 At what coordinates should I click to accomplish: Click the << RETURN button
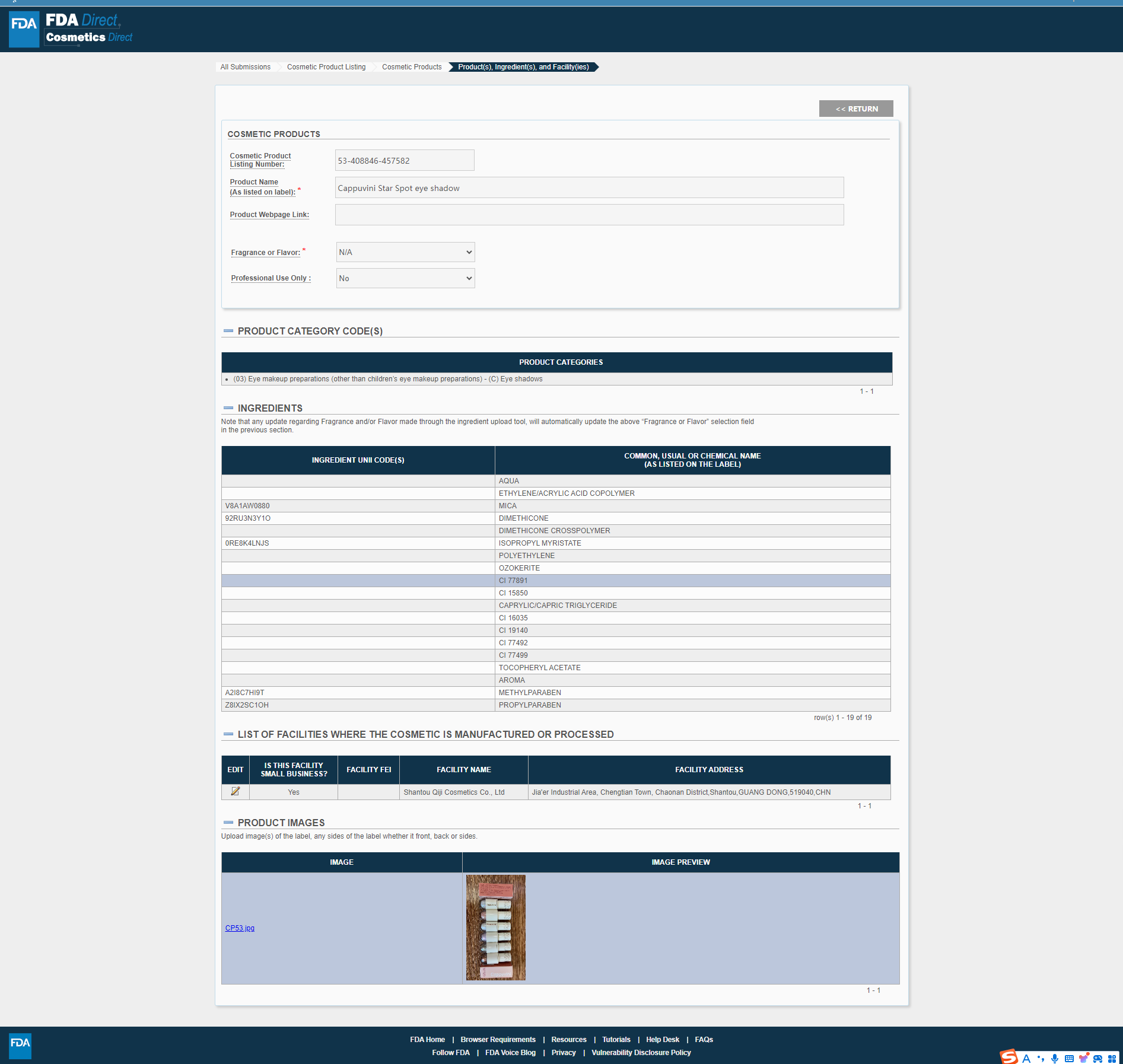tap(856, 109)
